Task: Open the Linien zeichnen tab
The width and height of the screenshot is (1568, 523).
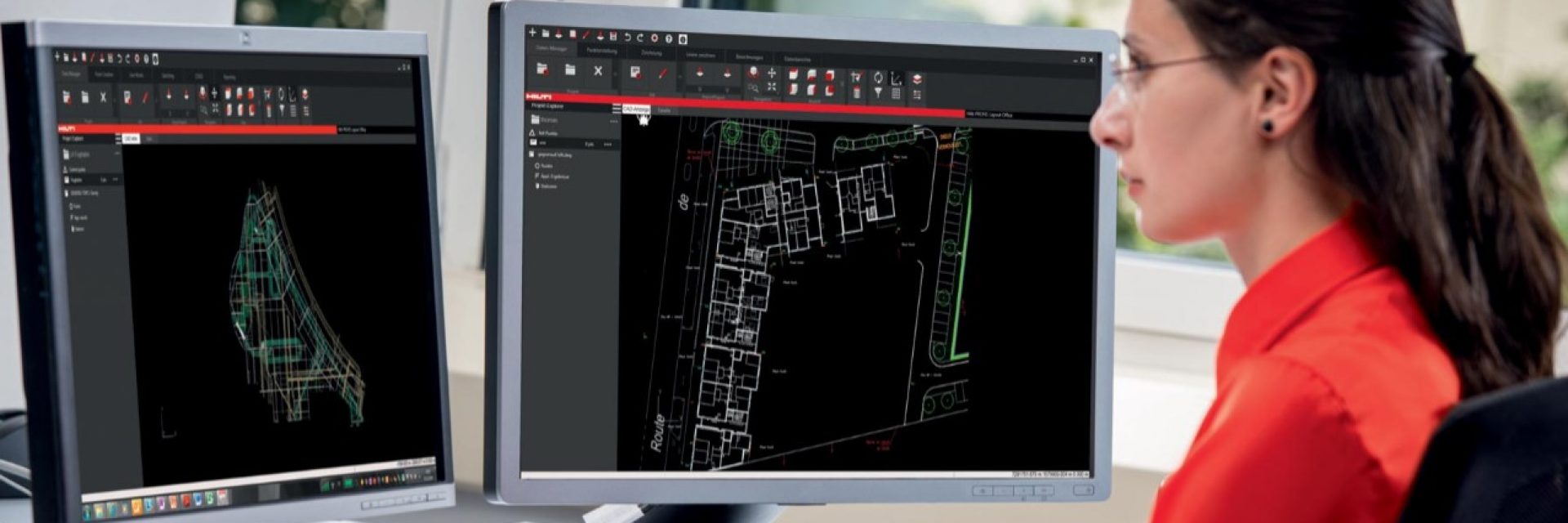Action: pos(701,56)
